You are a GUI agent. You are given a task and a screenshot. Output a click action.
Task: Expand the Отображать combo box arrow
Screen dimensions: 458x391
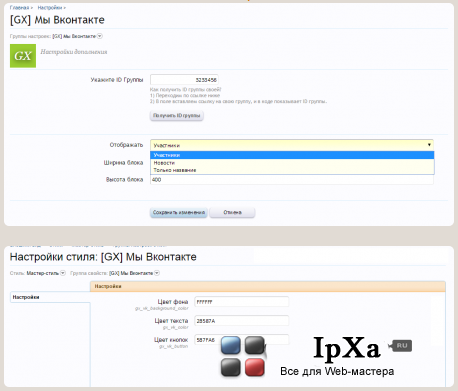(429, 145)
